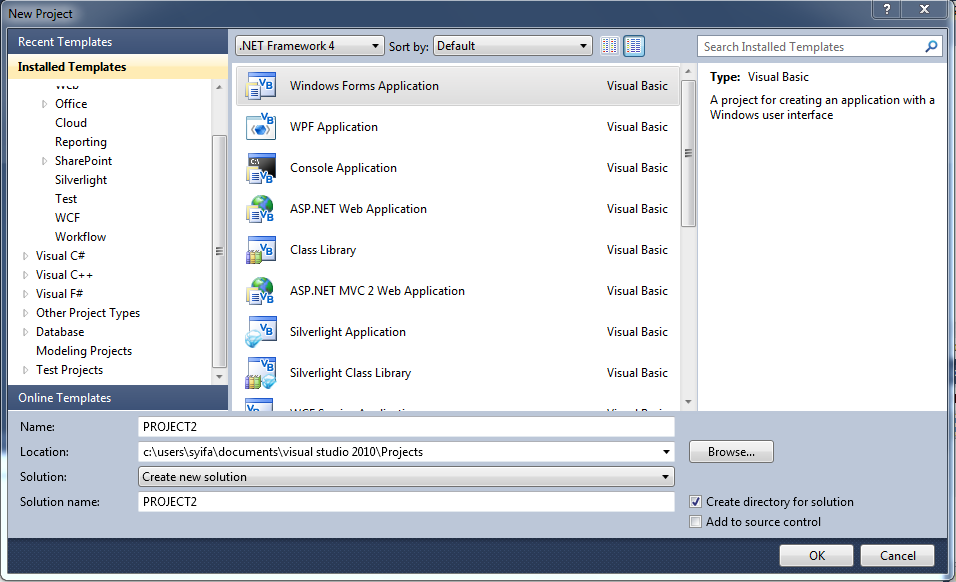
Task: Select the Console Application icon
Action: (261, 168)
